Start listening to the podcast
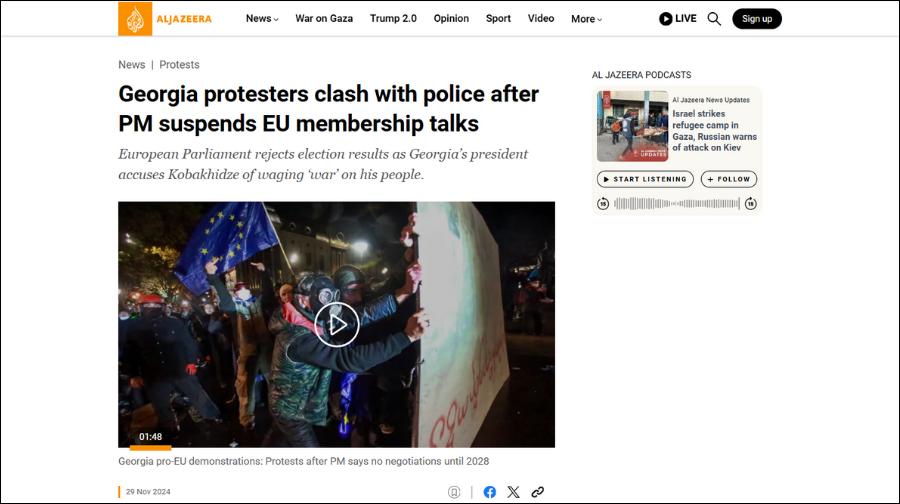The width and height of the screenshot is (900, 504). coord(645,179)
